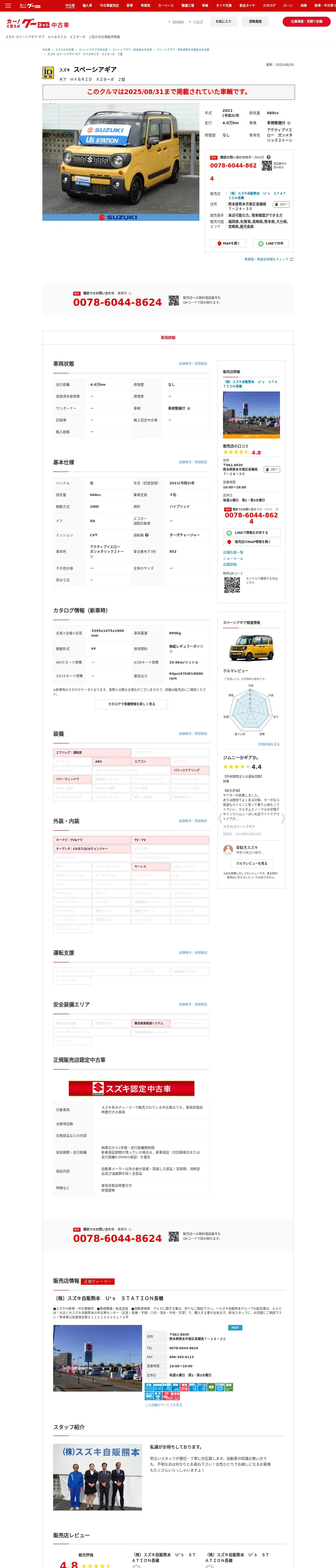
Task: Click the 4.8 star rating in the sidebar
Action: pos(242,452)
